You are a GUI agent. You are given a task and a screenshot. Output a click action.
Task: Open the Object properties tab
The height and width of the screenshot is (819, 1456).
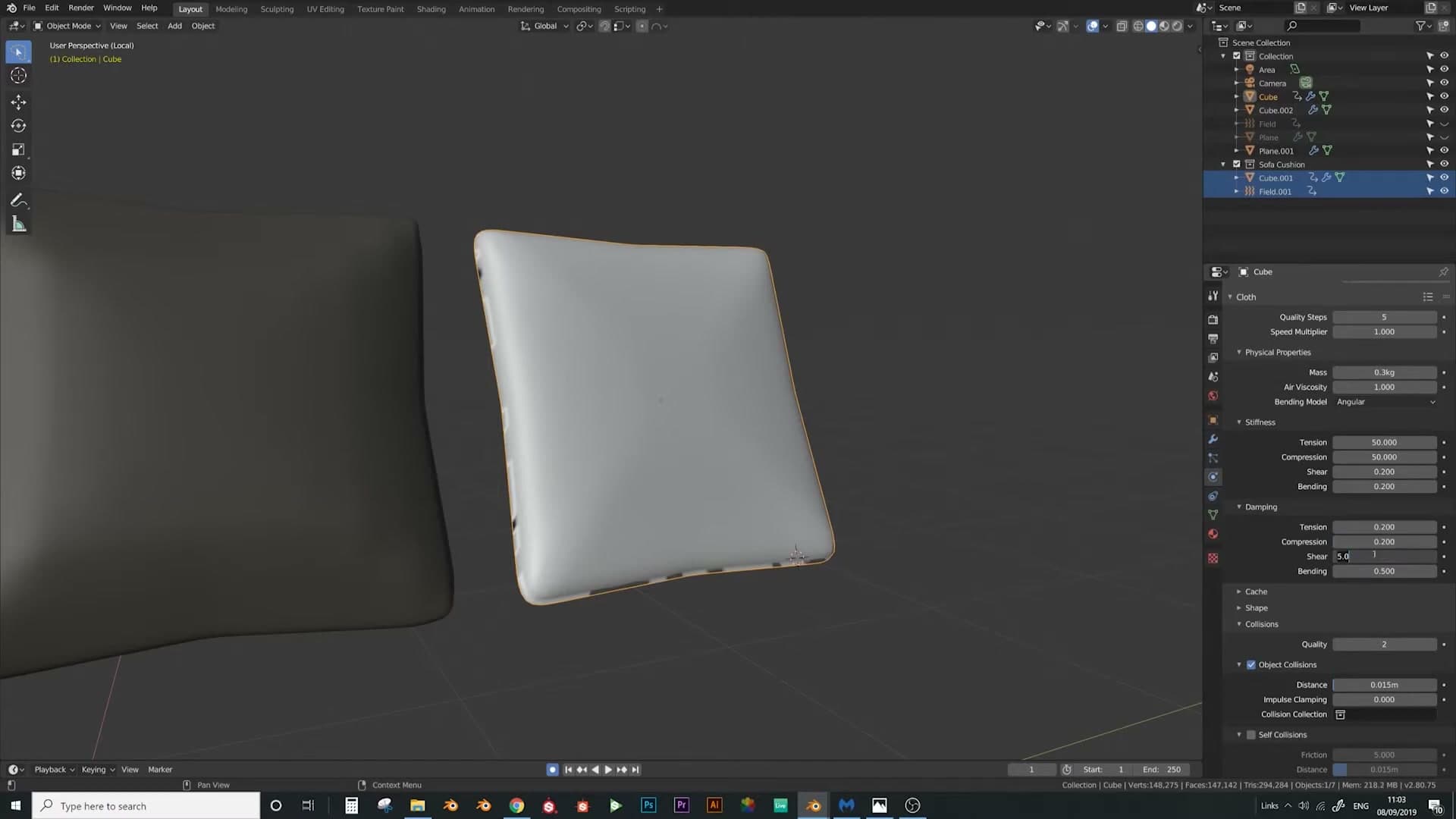1213,420
